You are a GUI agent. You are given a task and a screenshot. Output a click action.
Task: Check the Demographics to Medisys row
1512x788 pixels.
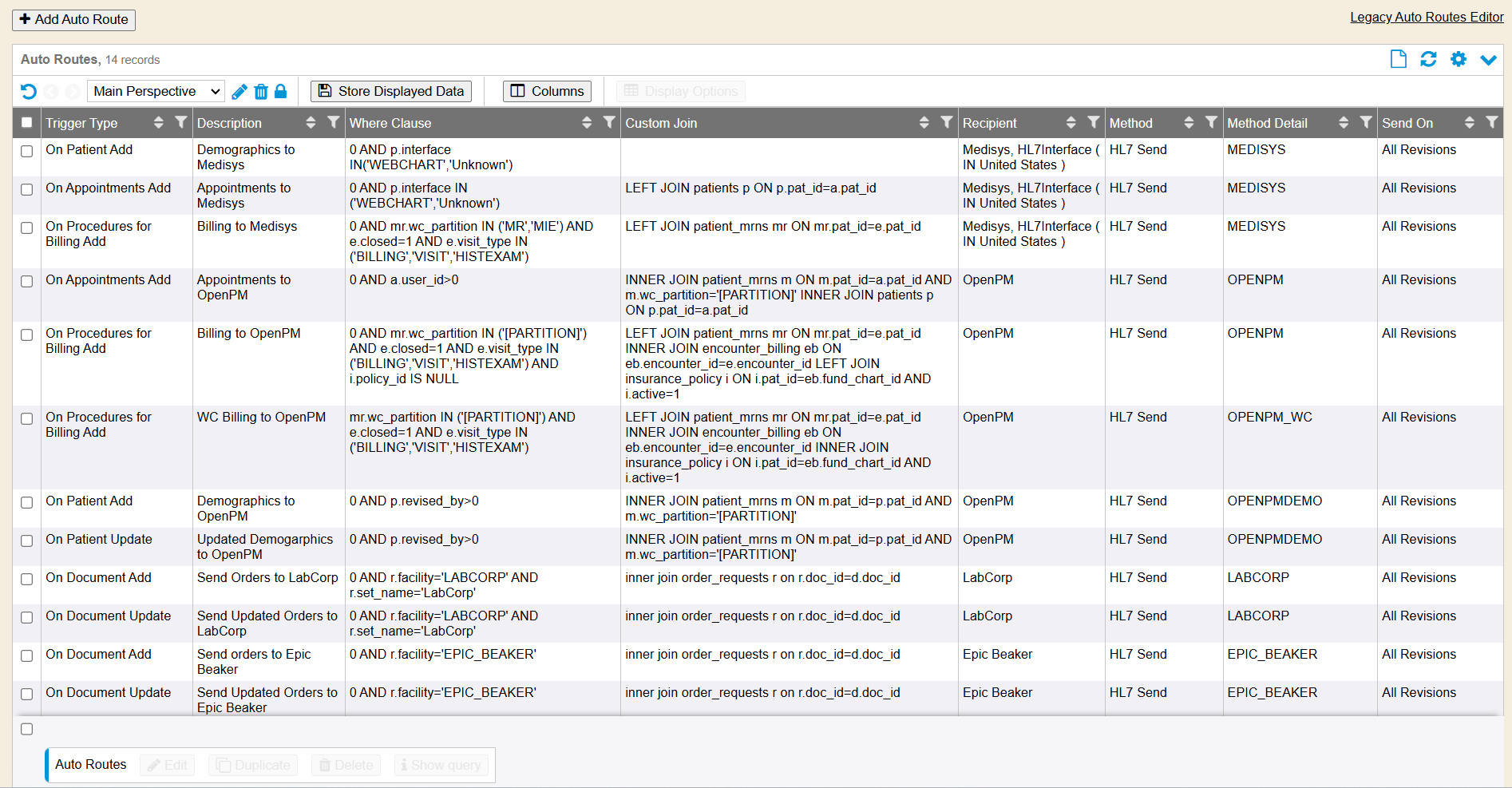click(x=27, y=151)
